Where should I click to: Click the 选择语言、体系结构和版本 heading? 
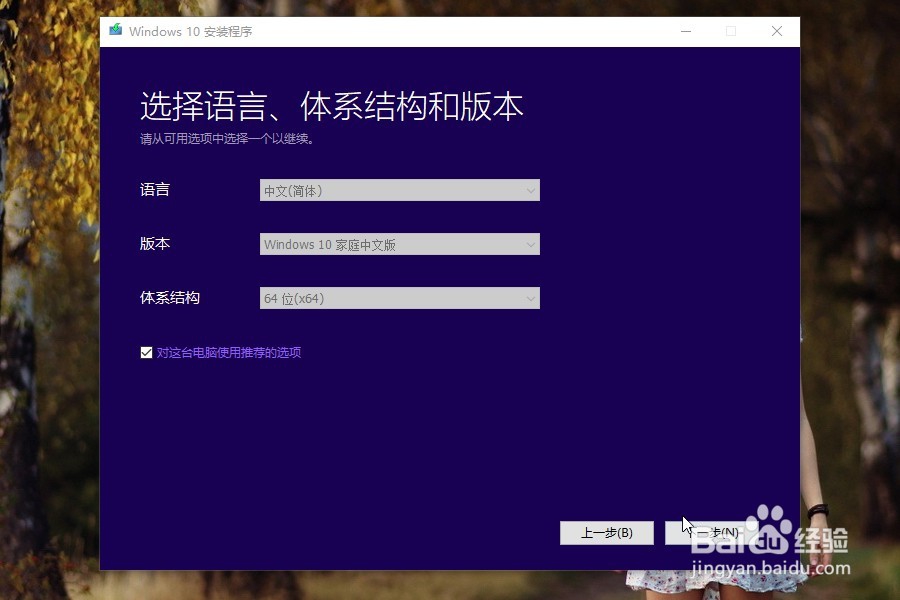pos(332,107)
